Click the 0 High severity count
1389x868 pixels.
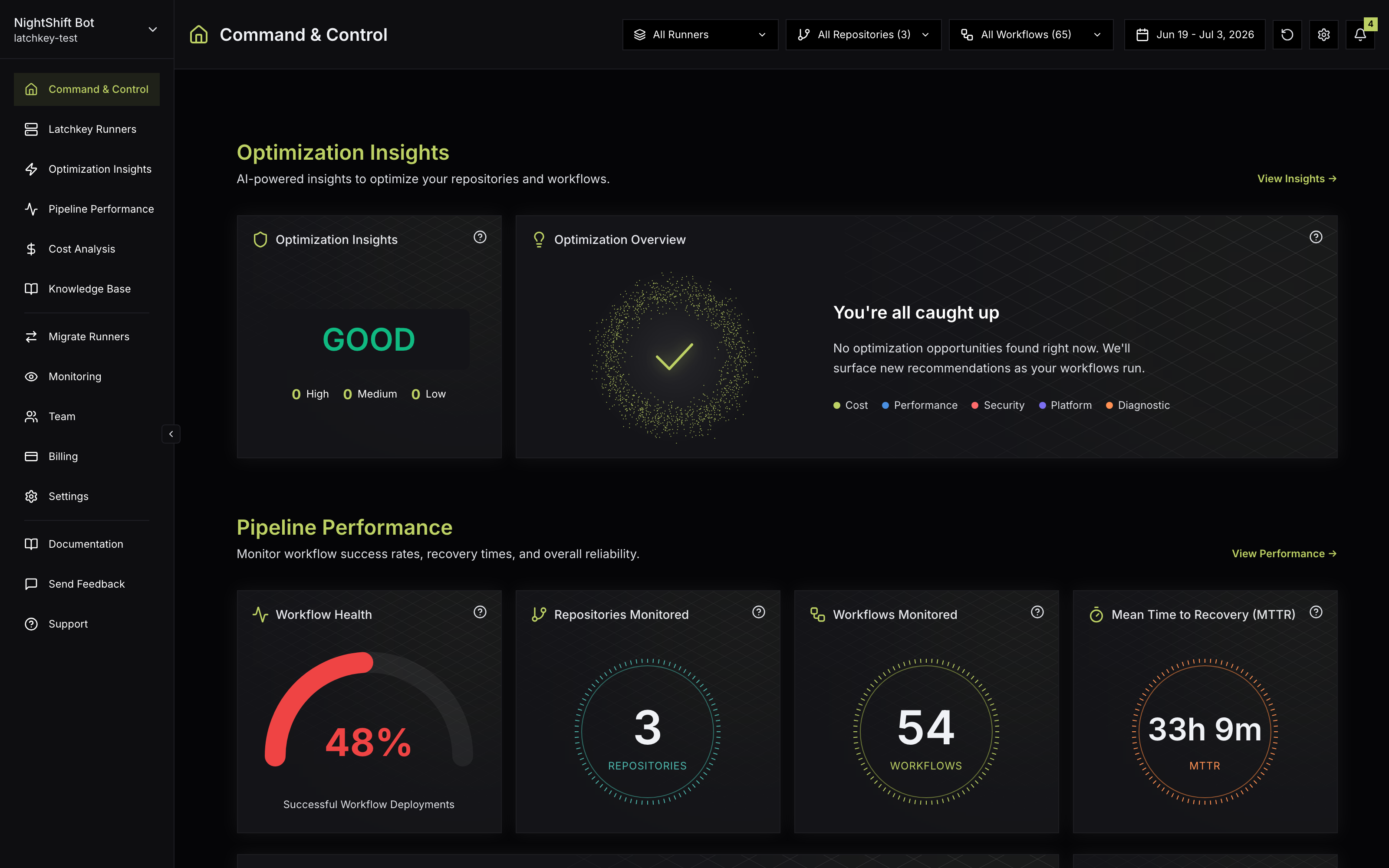click(x=310, y=394)
